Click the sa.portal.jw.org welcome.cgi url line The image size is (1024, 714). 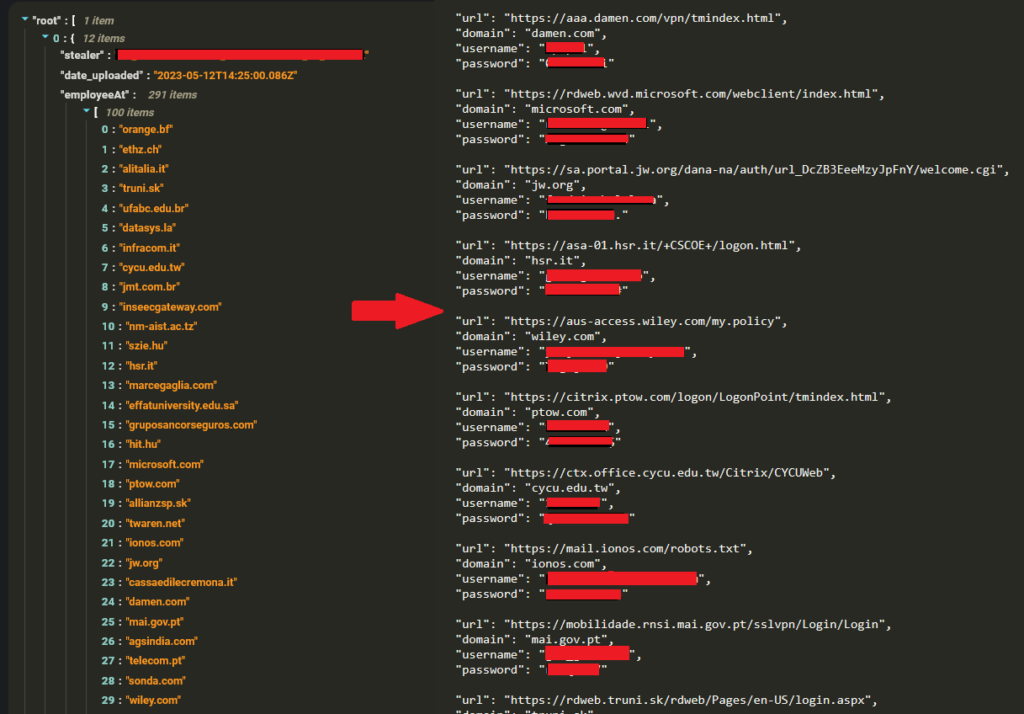pyautogui.click(x=732, y=170)
